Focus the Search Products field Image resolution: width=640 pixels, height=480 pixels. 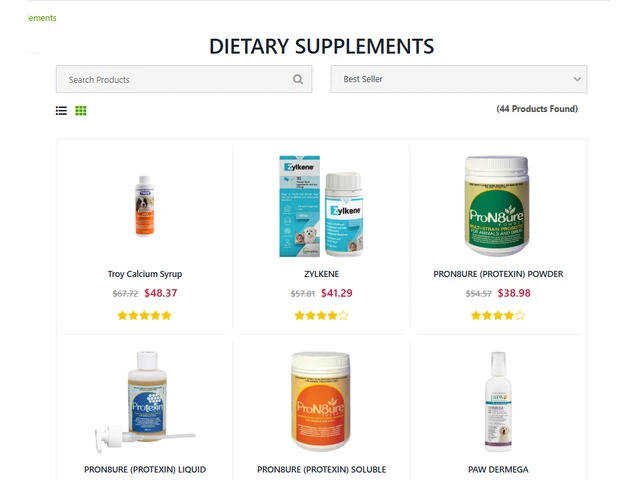click(184, 79)
